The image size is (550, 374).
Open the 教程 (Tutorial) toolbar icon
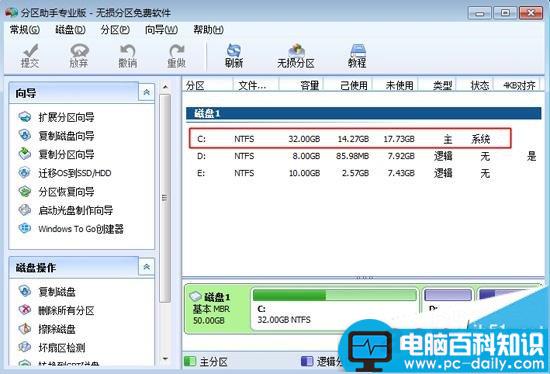(357, 56)
